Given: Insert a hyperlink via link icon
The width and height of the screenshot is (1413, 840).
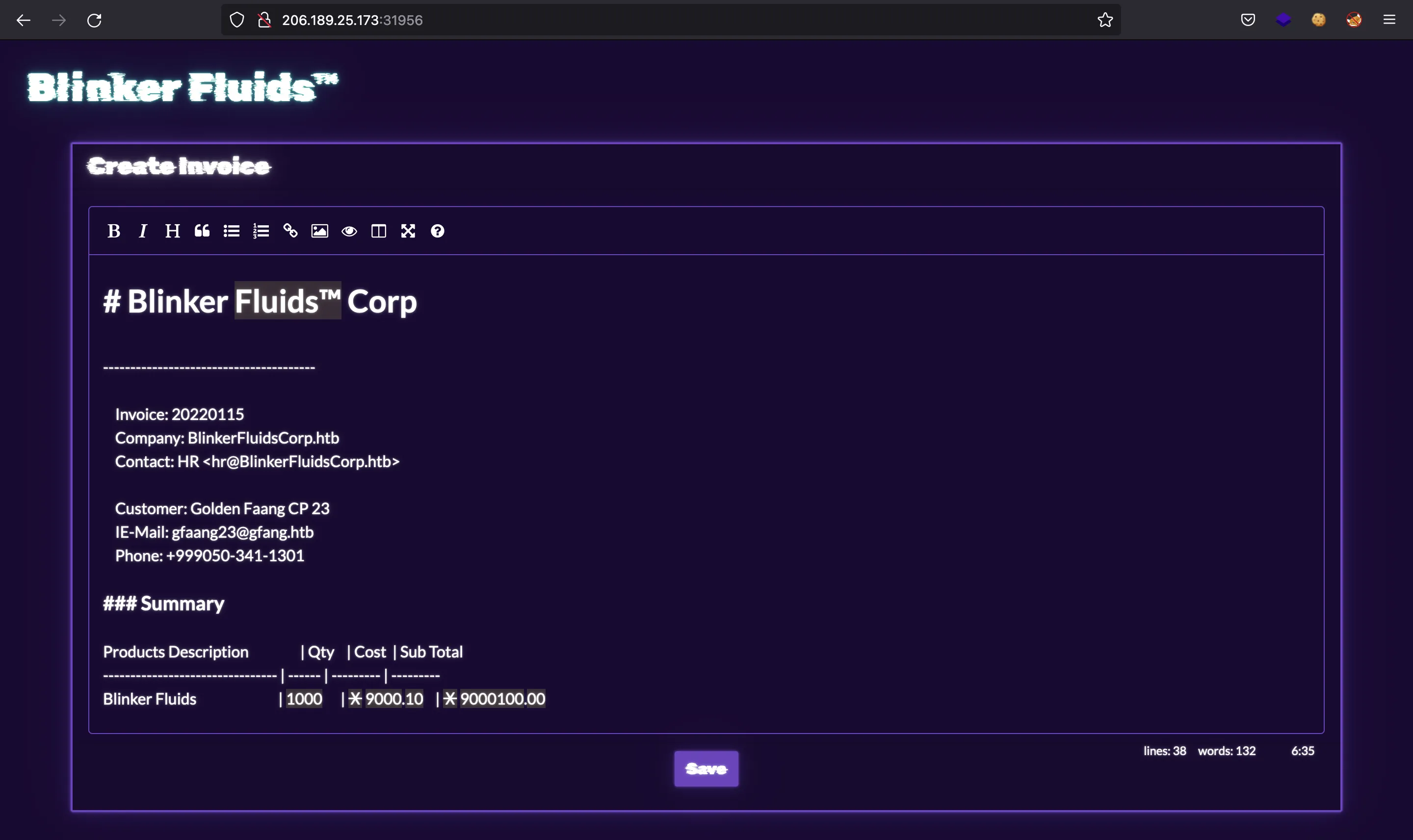Looking at the screenshot, I should click(x=290, y=231).
